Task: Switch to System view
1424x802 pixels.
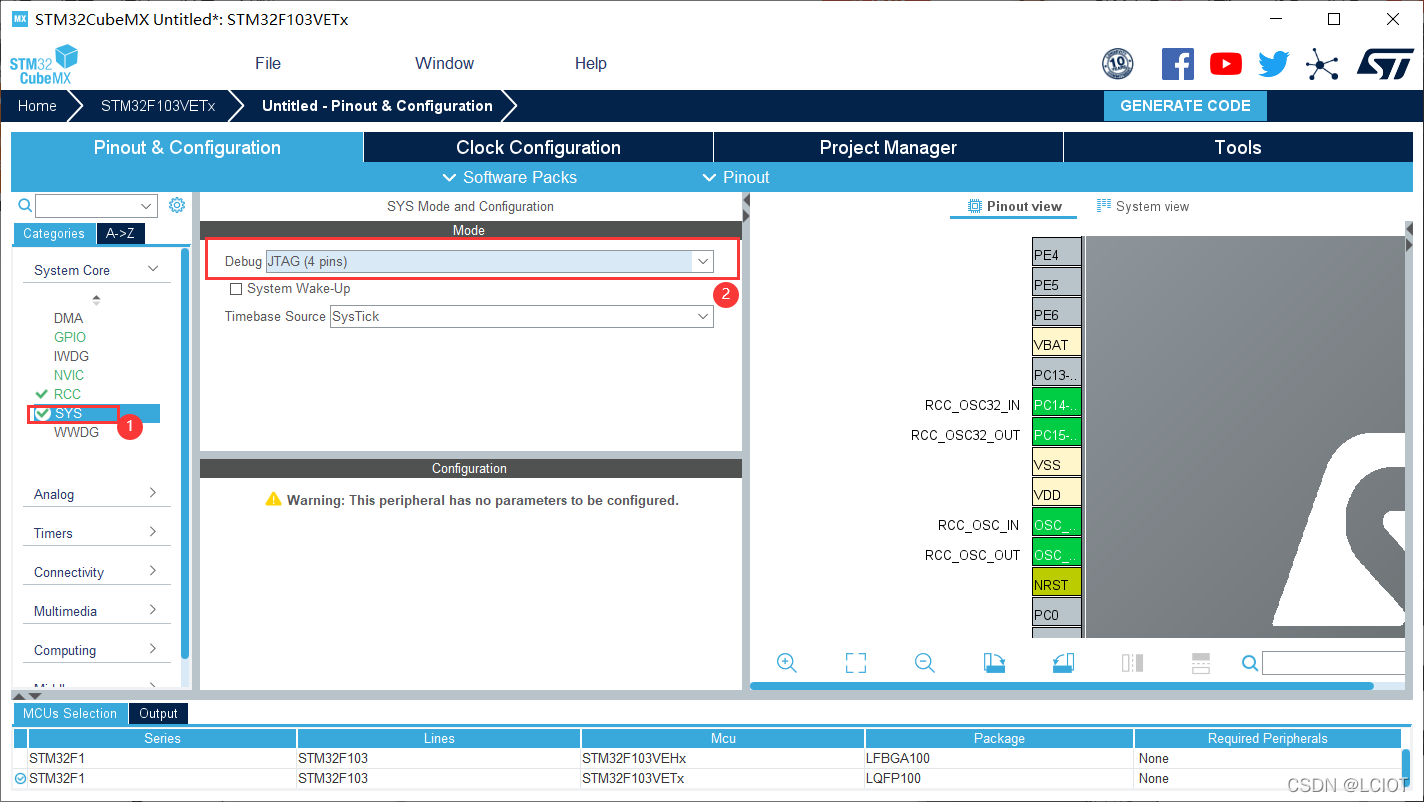Action: (x=1143, y=206)
